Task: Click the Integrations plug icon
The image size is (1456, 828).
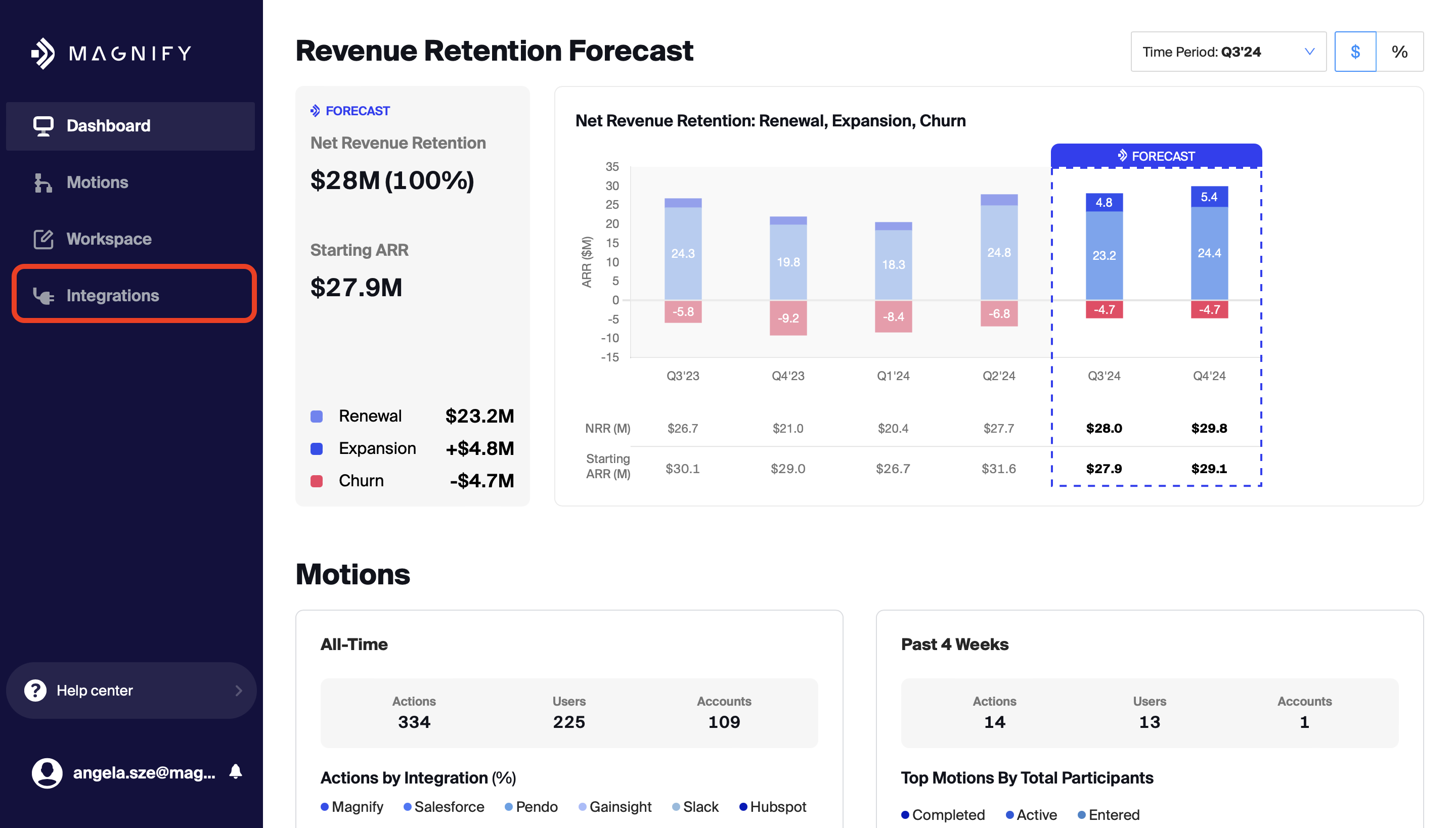Action: tap(43, 296)
